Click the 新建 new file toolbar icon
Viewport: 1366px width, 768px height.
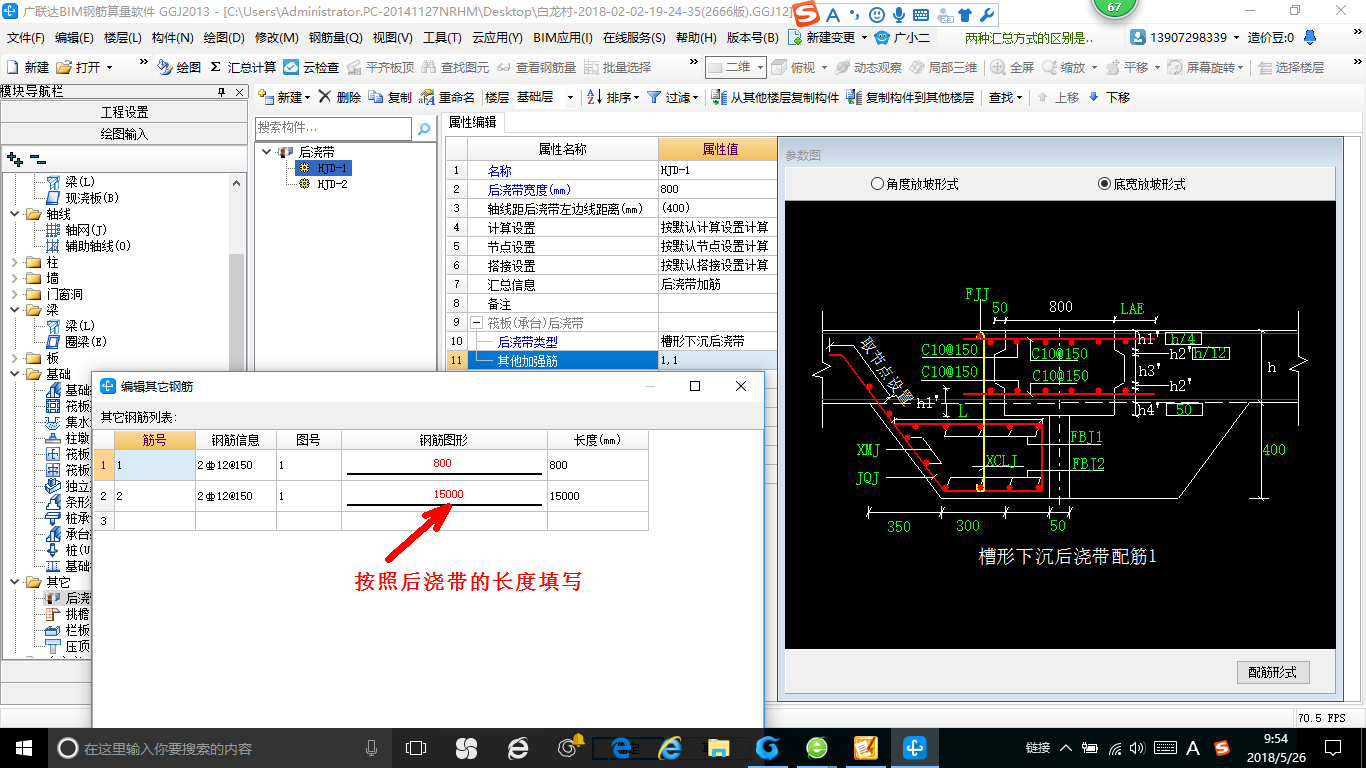point(27,67)
